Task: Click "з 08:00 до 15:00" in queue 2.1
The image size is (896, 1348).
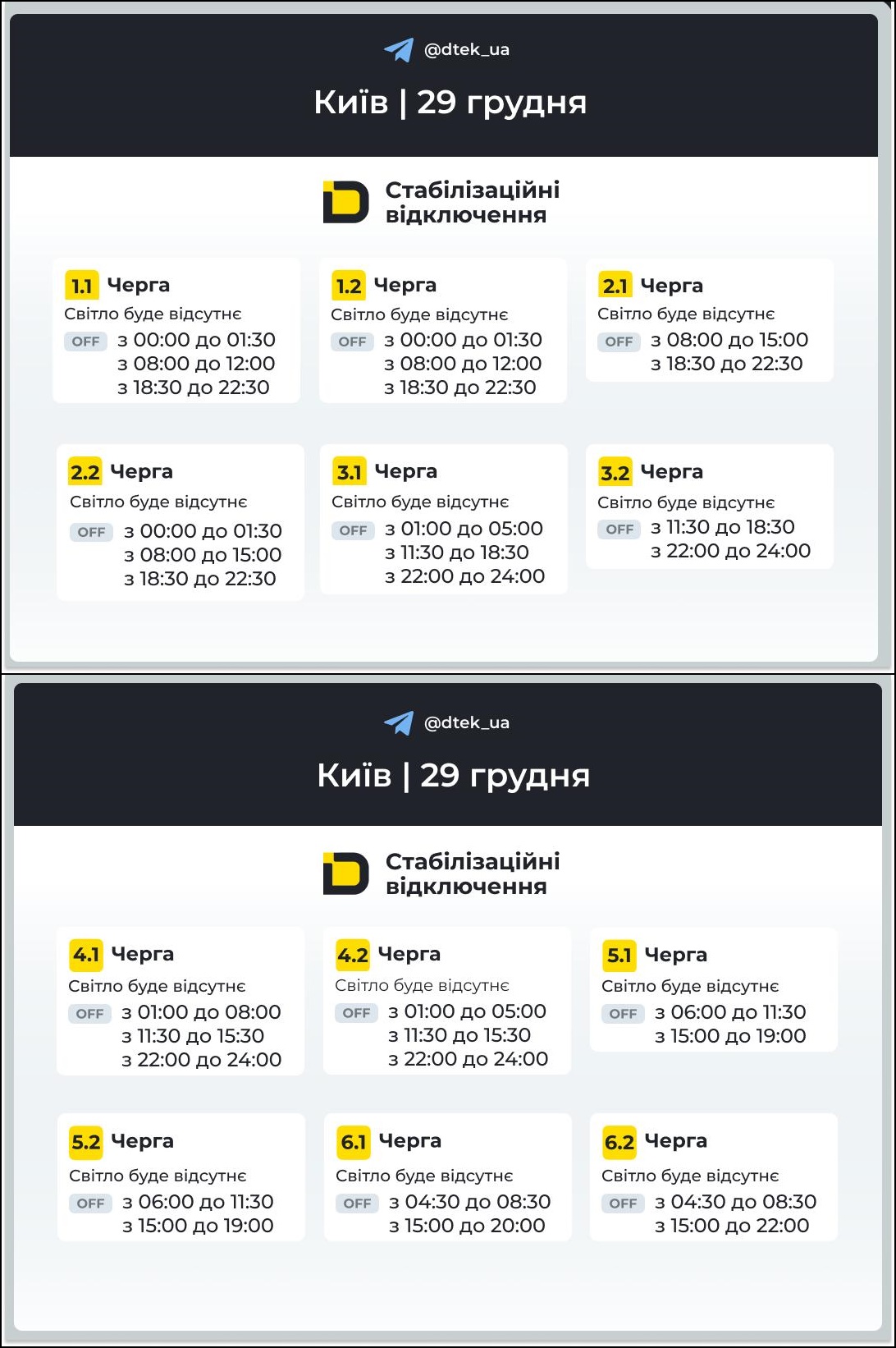Action: (x=729, y=340)
